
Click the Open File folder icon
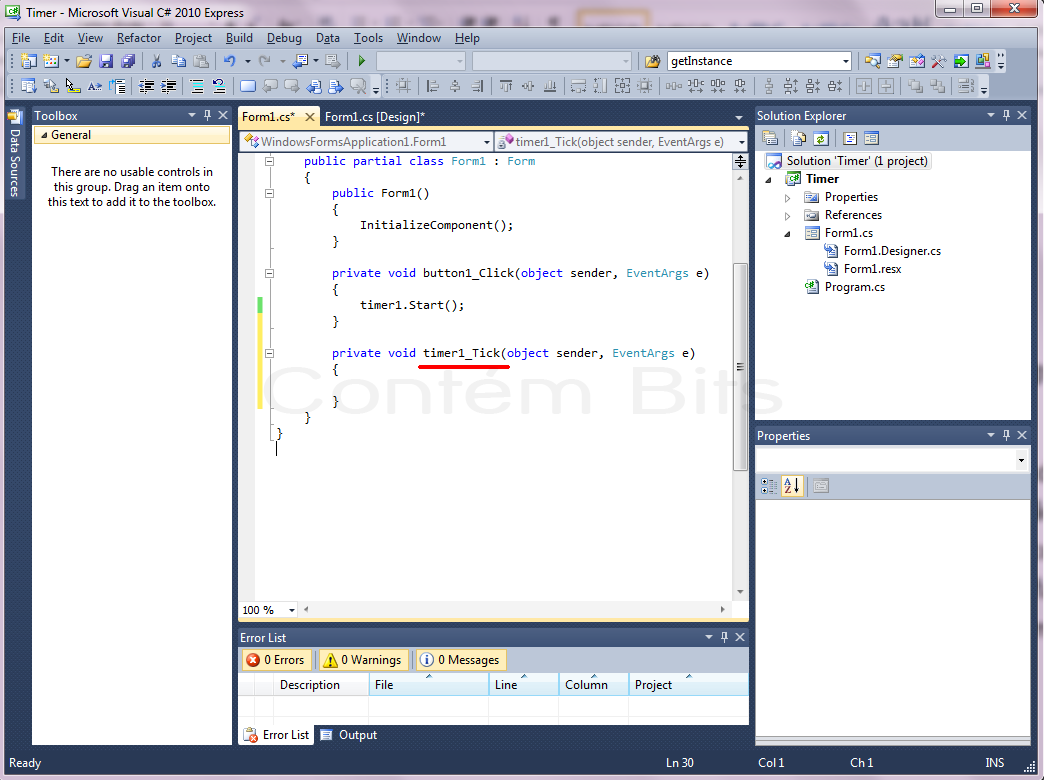tap(84, 61)
